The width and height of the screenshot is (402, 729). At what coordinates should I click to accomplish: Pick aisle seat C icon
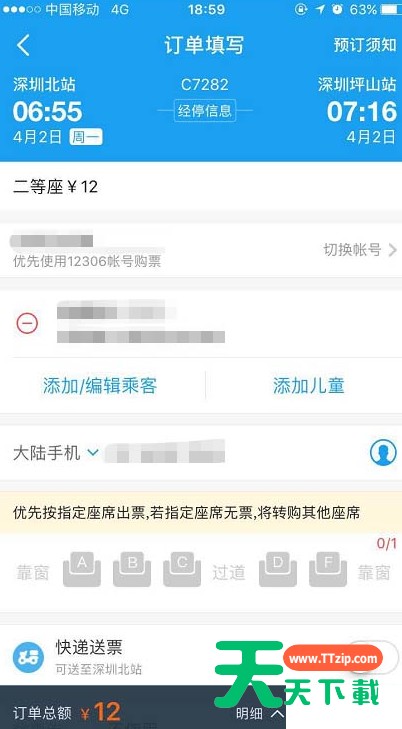tap(182, 569)
